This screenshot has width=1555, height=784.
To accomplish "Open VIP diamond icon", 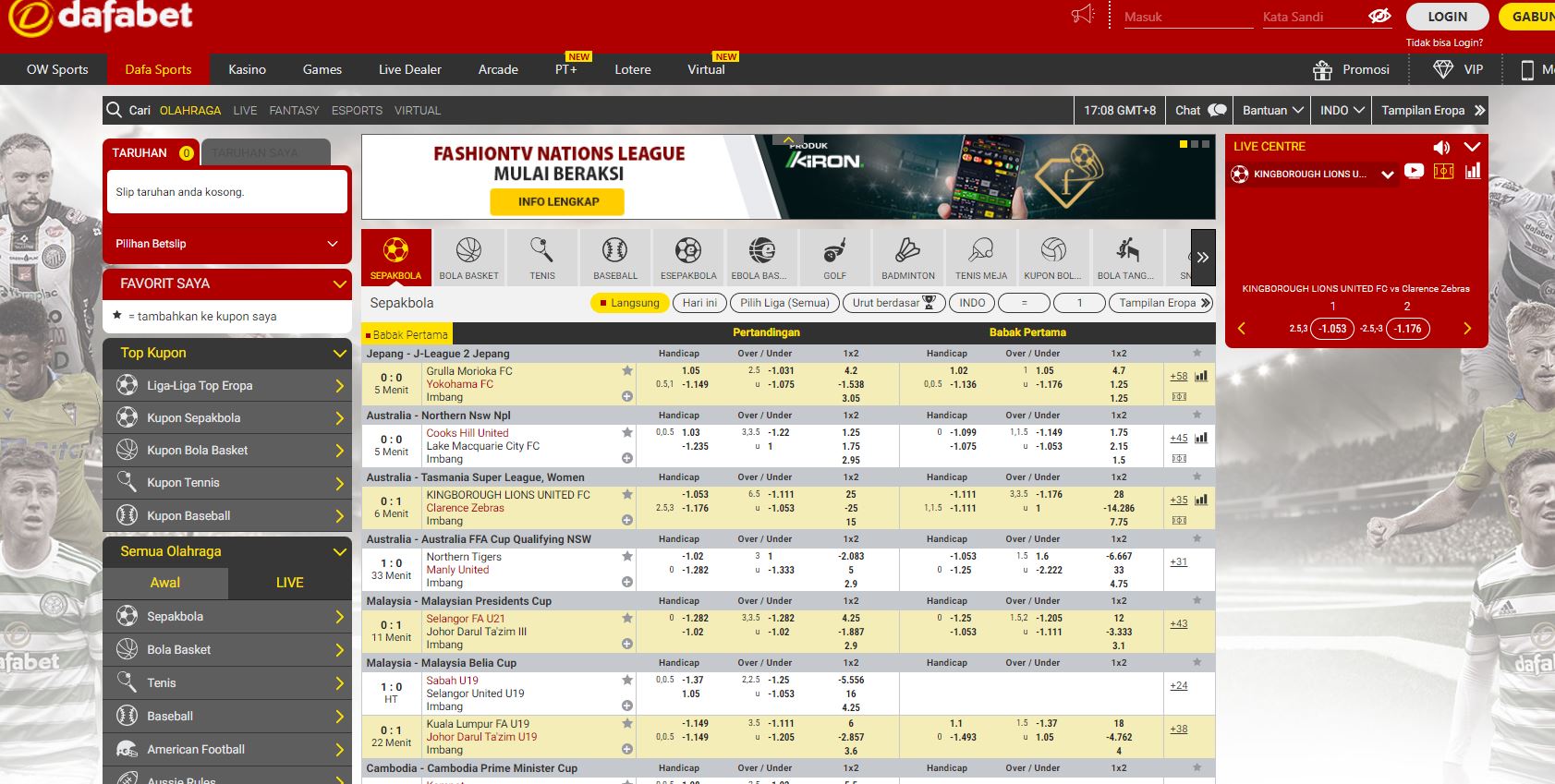I will (1442, 69).
